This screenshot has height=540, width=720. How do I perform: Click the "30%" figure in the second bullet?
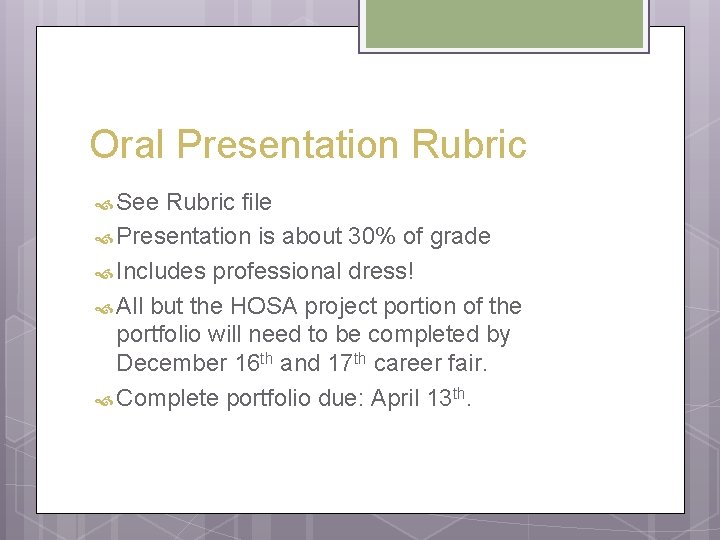(370, 236)
